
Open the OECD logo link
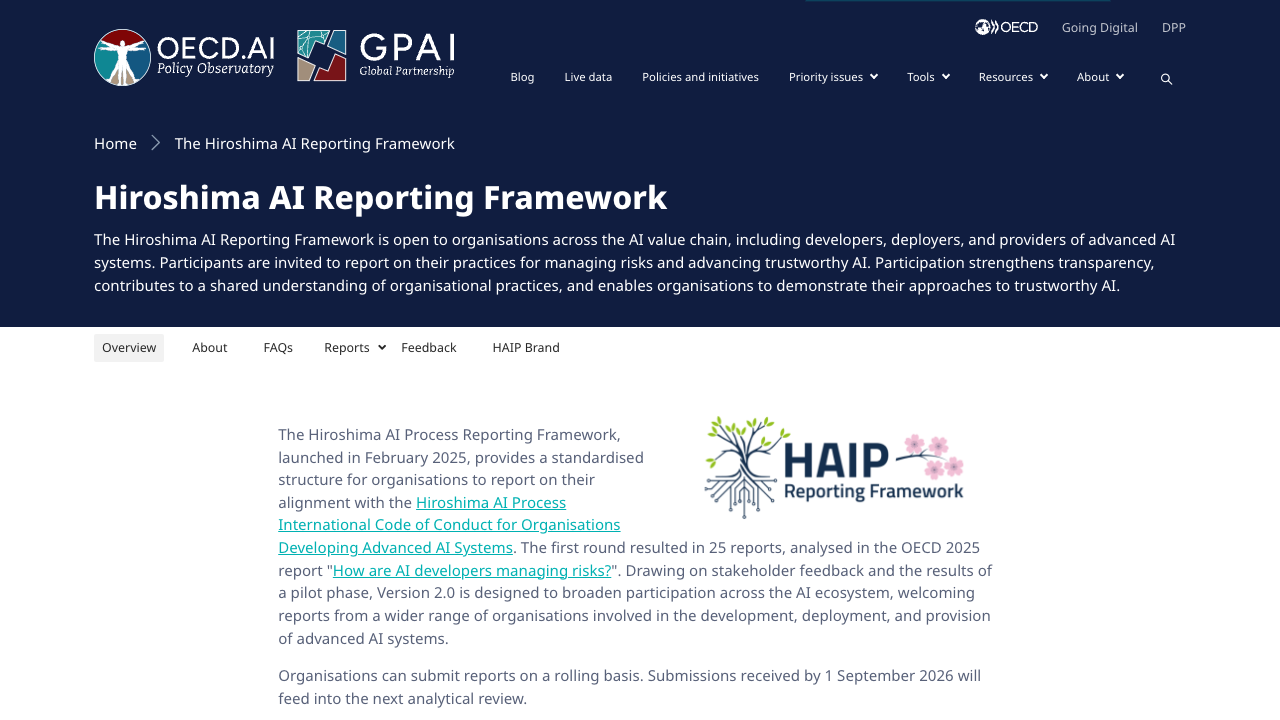(1006, 27)
